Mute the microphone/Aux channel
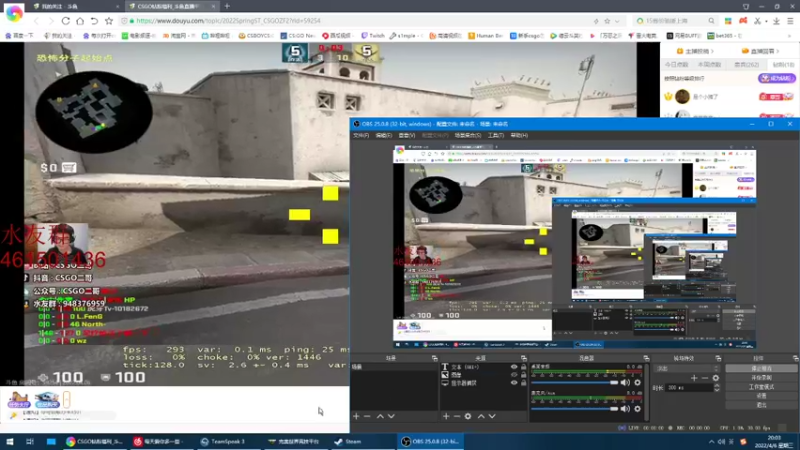 (625, 409)
